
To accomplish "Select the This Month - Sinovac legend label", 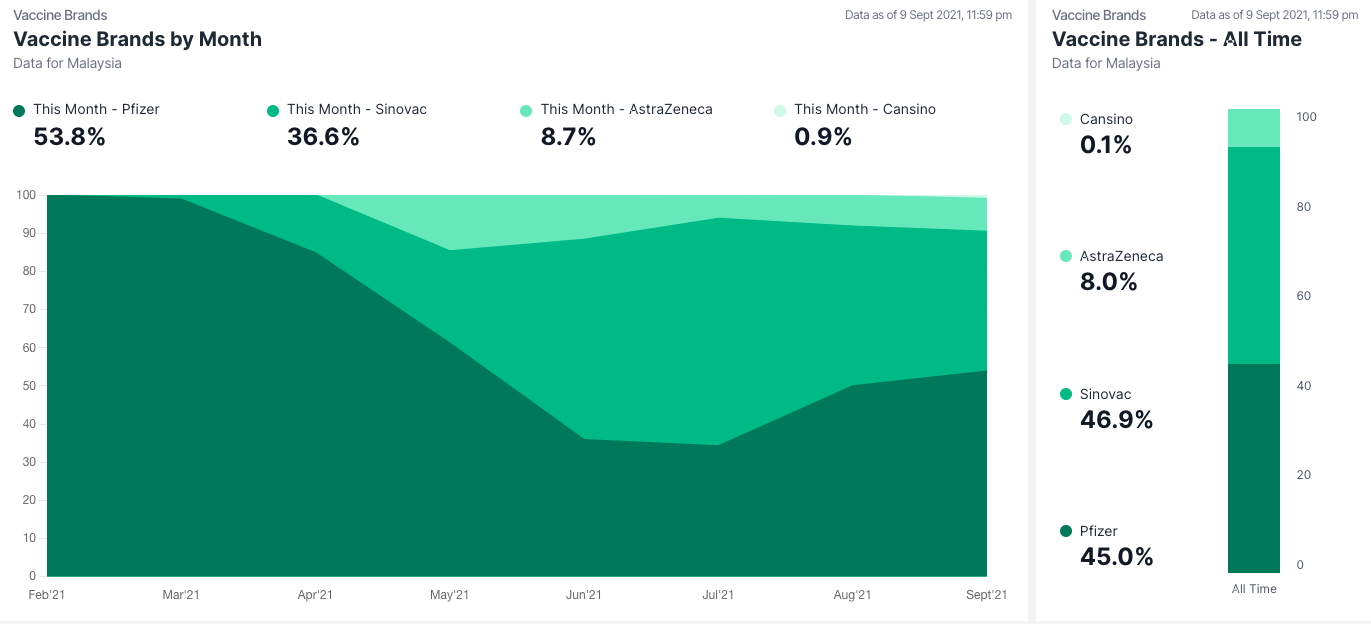I will [x=356, y=109].
